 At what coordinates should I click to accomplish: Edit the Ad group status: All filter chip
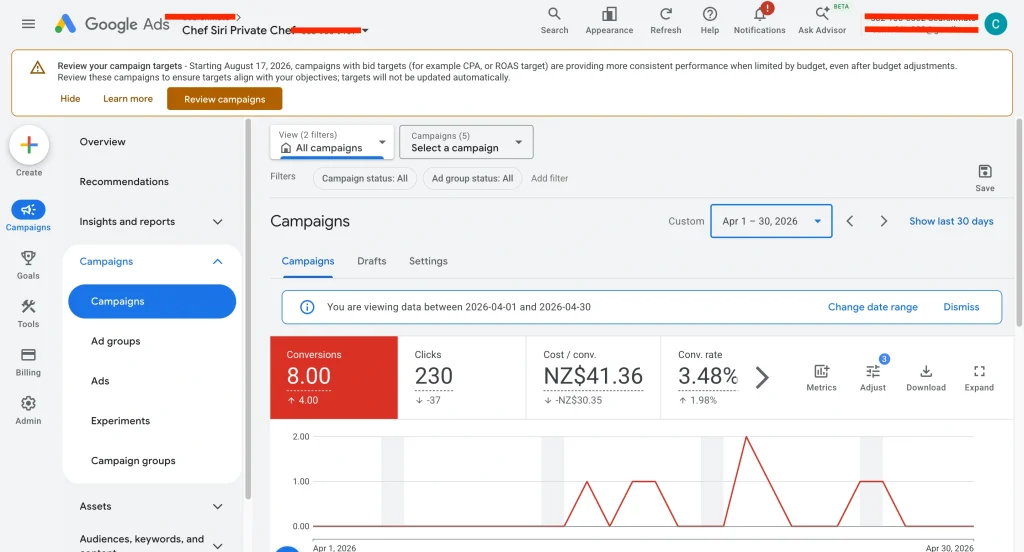coord(472,178)
